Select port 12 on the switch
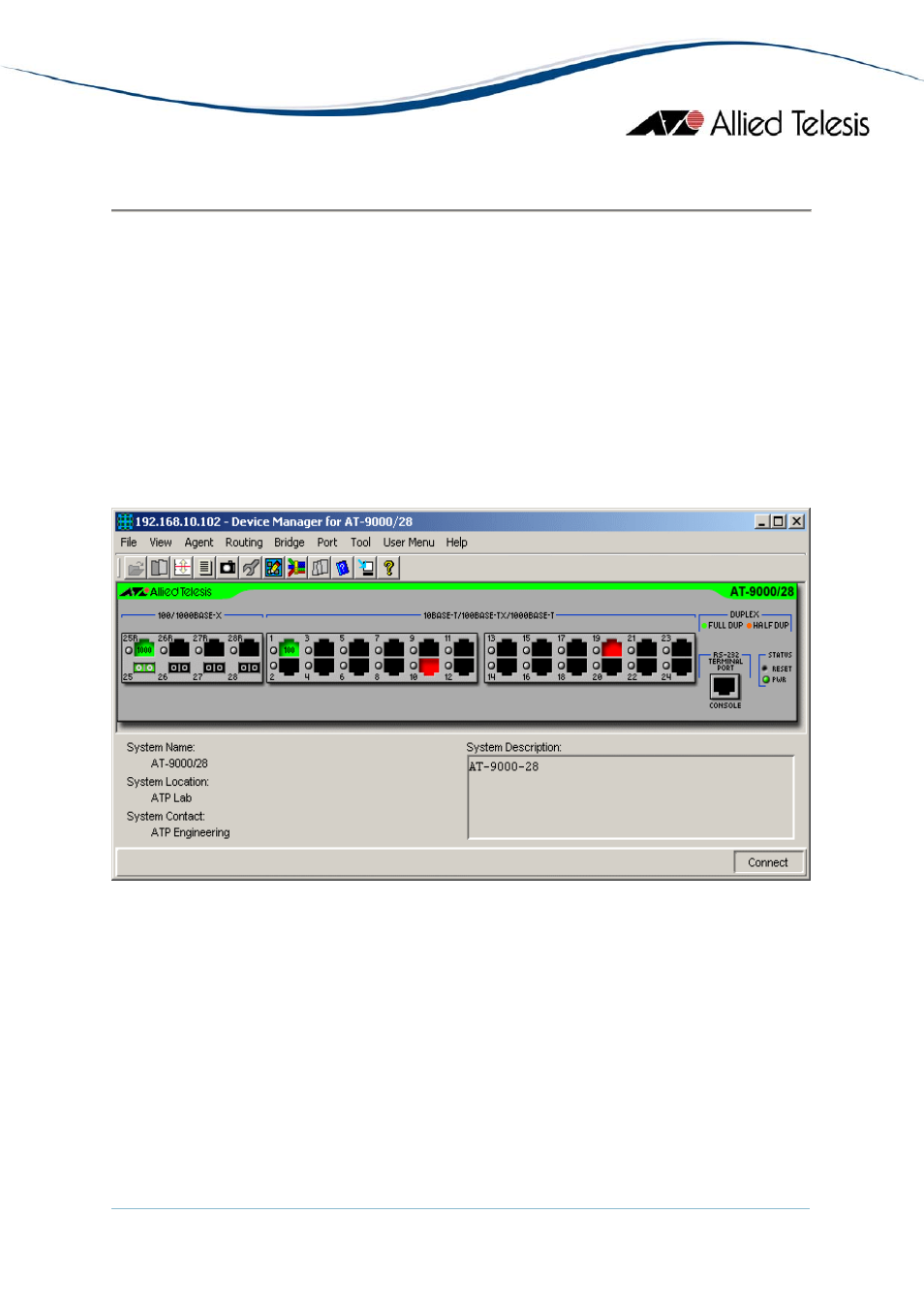This screenshot has height=1308, width=924. [464, 666]
